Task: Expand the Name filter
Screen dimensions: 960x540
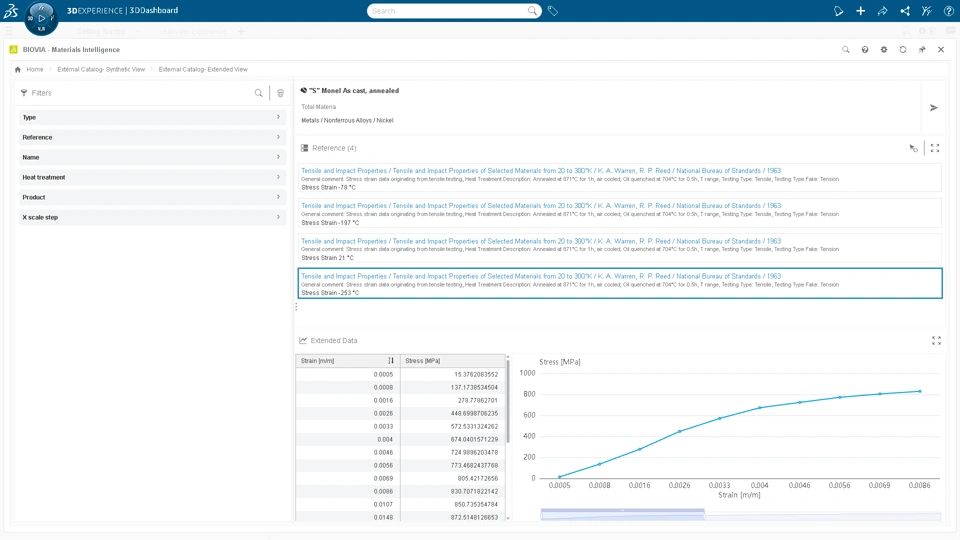Action: click(x=152, y=157)
